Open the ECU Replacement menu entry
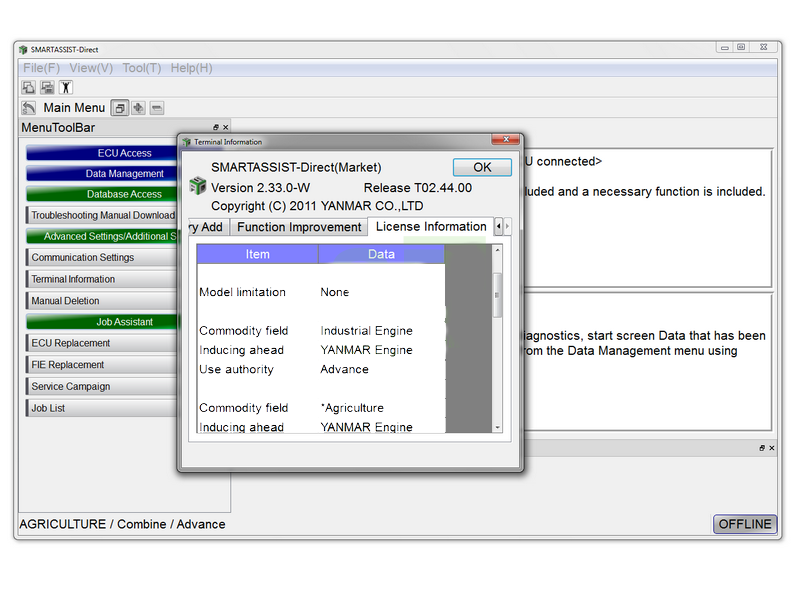 tap(102, 343)
